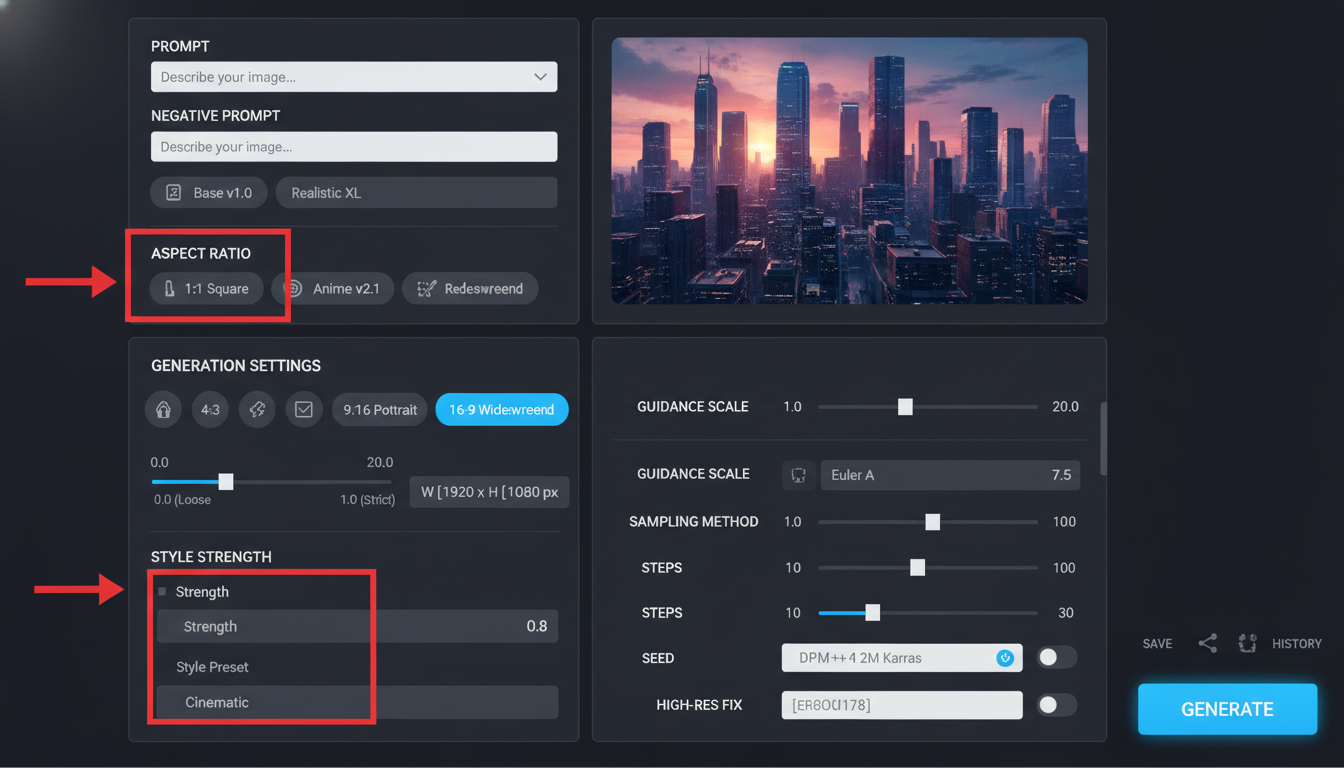Screen dimensions: 1344x768
Task: Click the sampler icon left of Euler A
Action: click(x=797, y=475)
